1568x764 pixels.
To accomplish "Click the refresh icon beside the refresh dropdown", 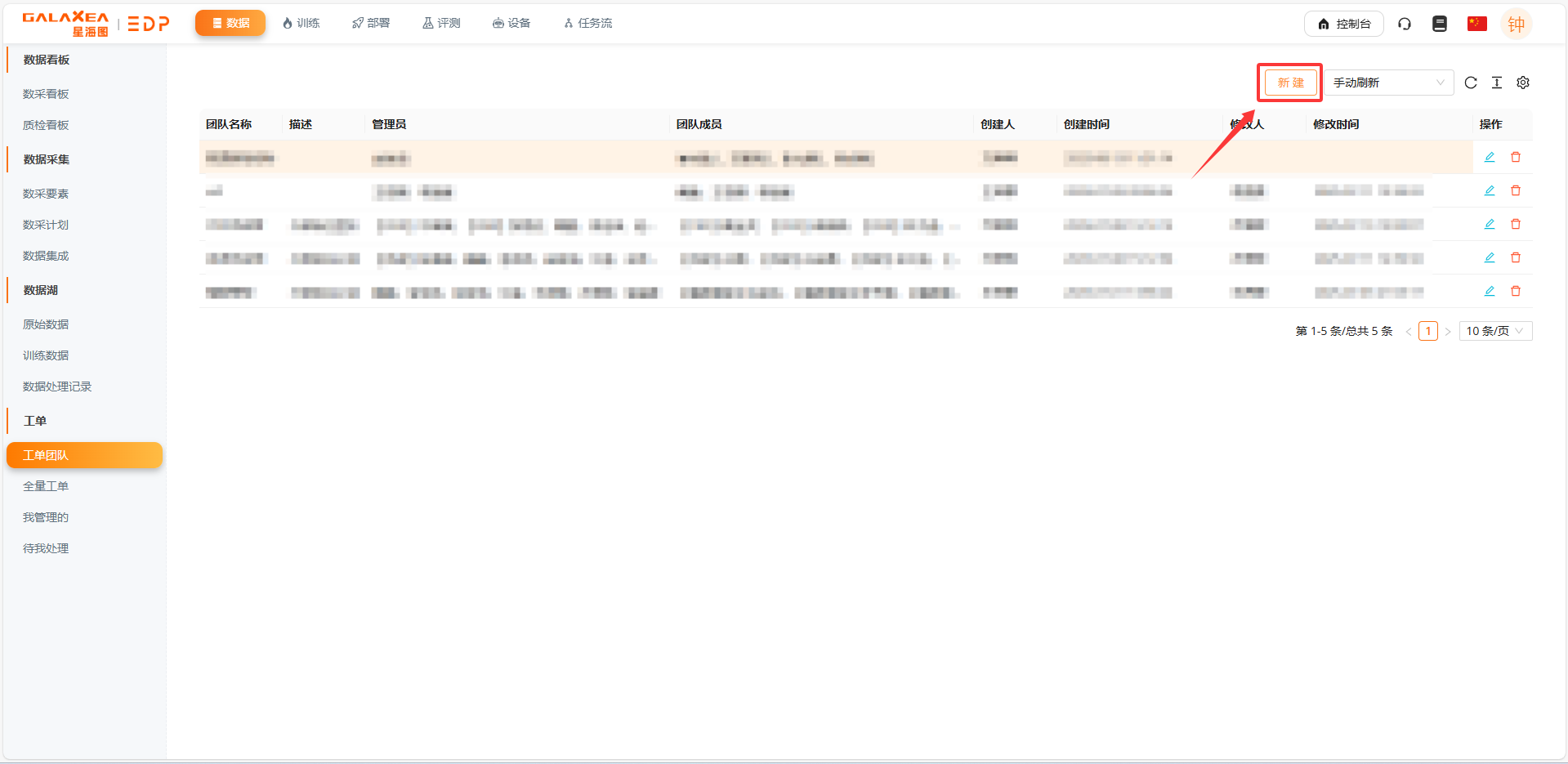I will tap(1471, 83).
